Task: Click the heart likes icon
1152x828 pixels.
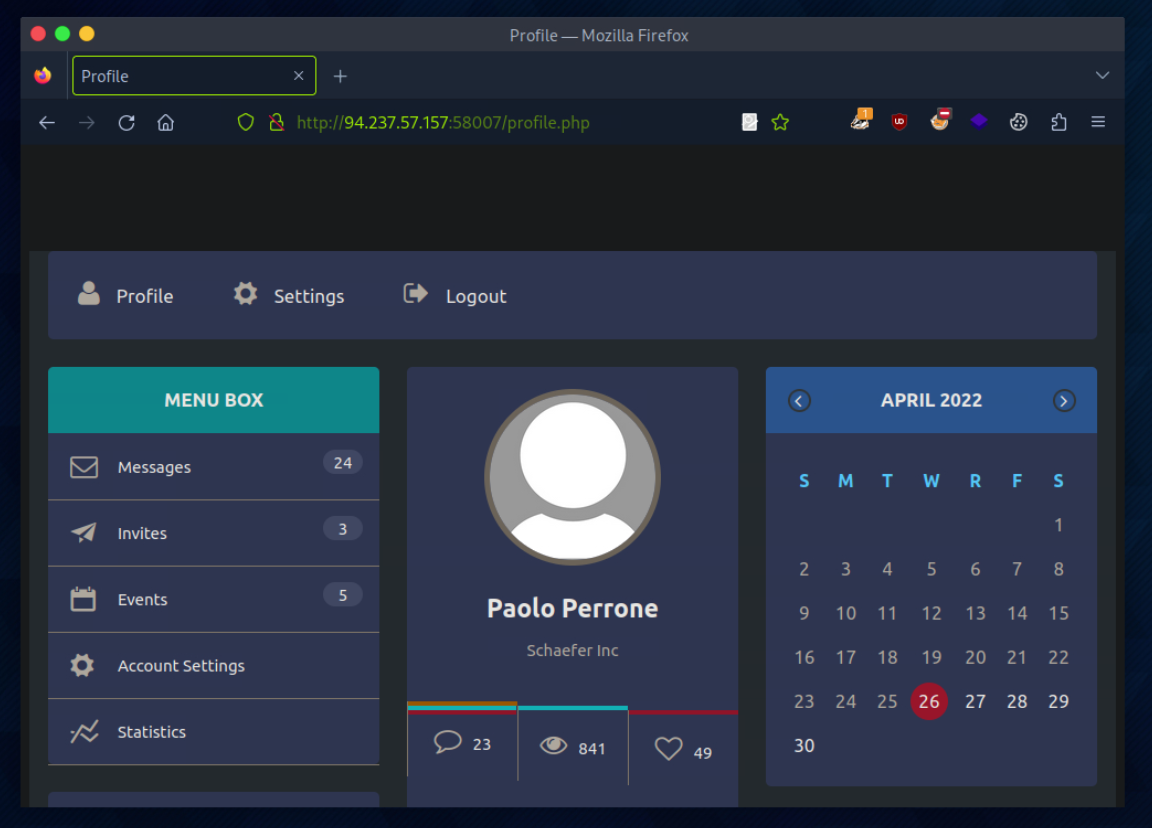Action: click(668, 749)
